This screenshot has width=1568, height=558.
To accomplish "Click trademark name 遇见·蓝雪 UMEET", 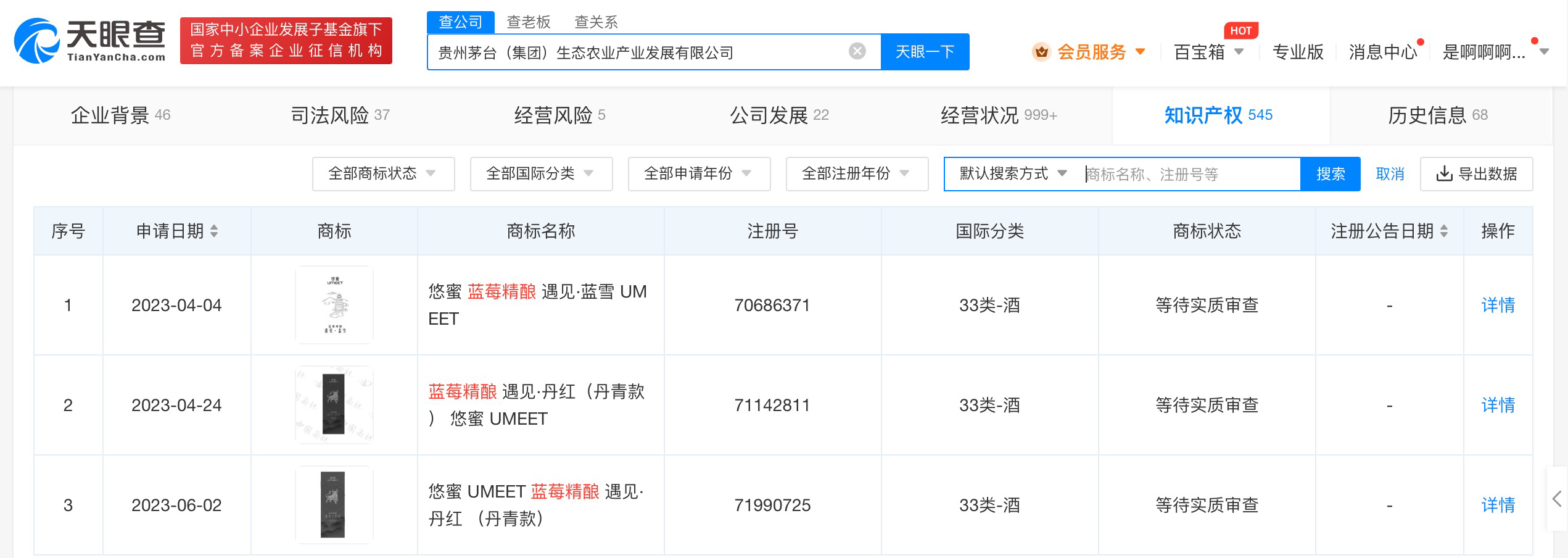I will (x=537, y=305).
